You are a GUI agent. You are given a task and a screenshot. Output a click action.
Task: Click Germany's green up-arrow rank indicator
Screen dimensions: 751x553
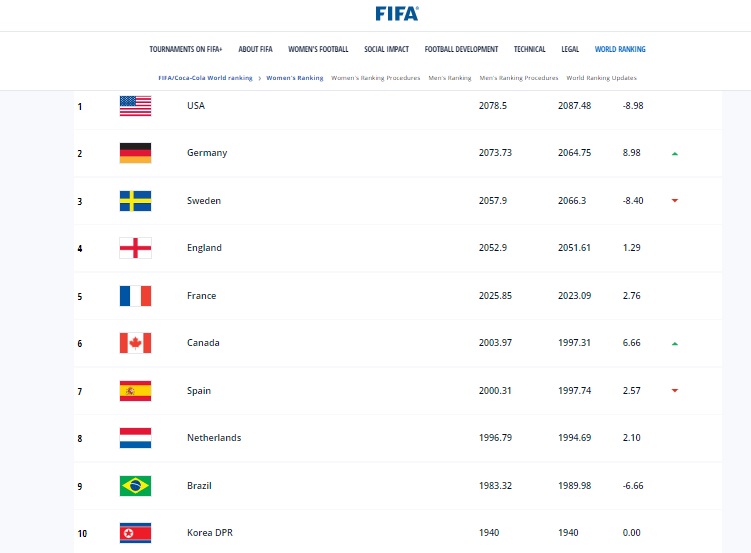(675, 153)
